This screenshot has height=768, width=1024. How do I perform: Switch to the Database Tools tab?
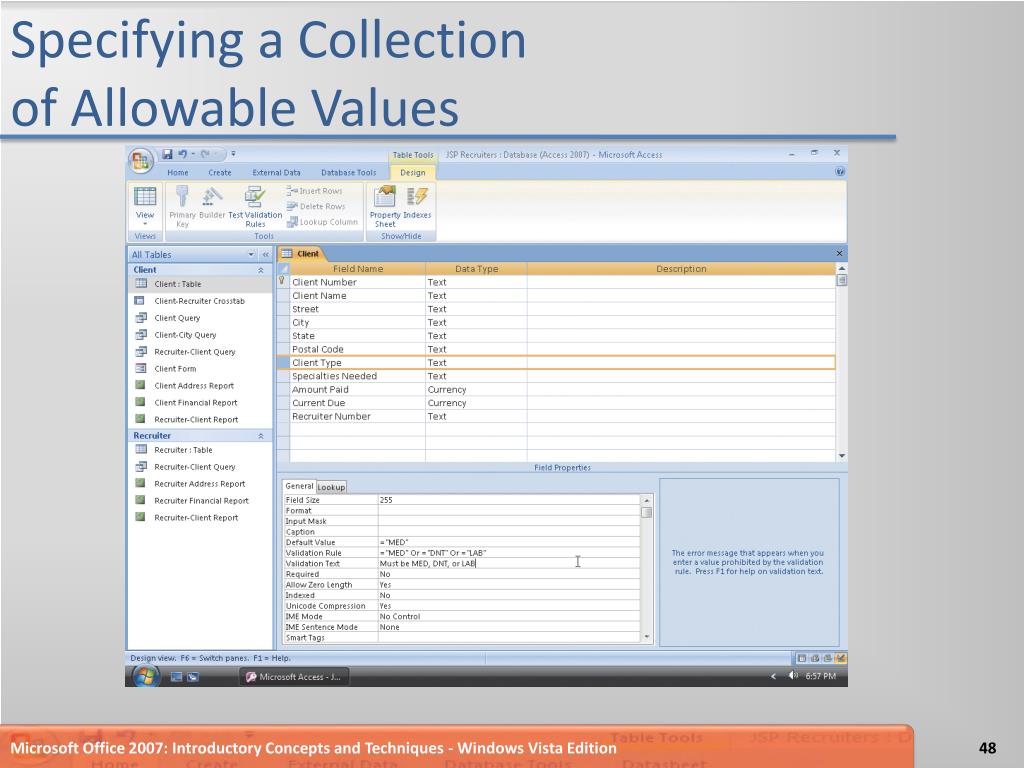click(x=348, y=172)
